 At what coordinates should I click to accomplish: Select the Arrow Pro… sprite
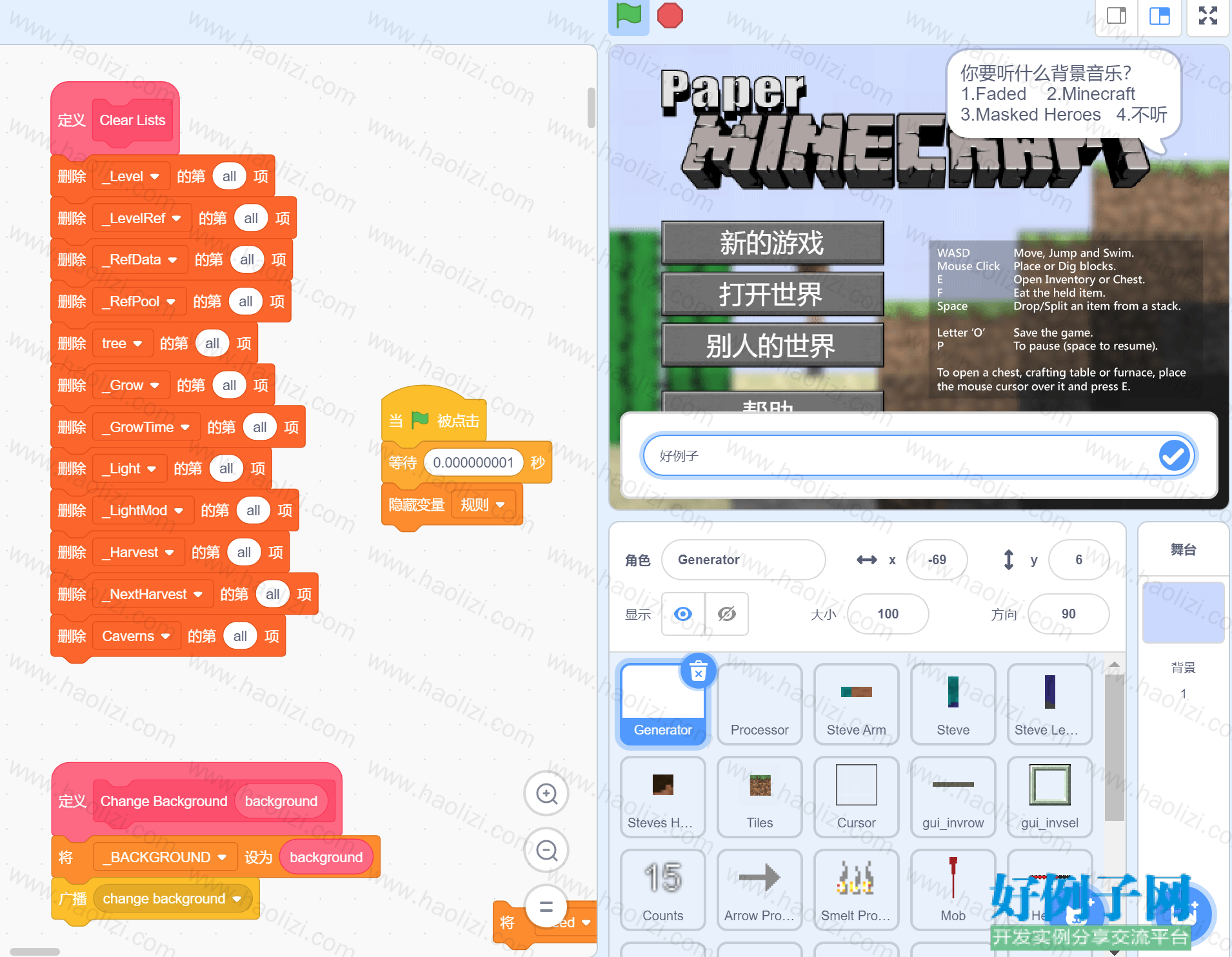click(760, 891)
